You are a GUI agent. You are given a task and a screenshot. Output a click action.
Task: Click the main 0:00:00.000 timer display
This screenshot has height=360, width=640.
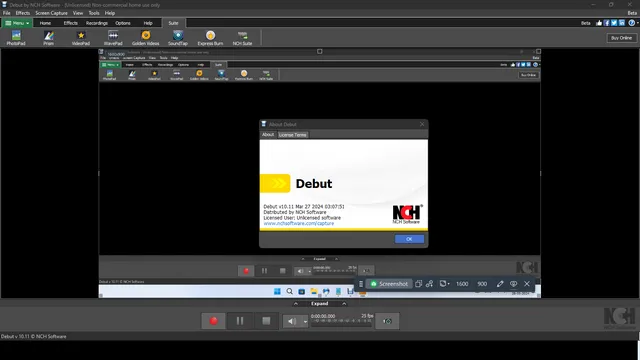coord(323,316)
